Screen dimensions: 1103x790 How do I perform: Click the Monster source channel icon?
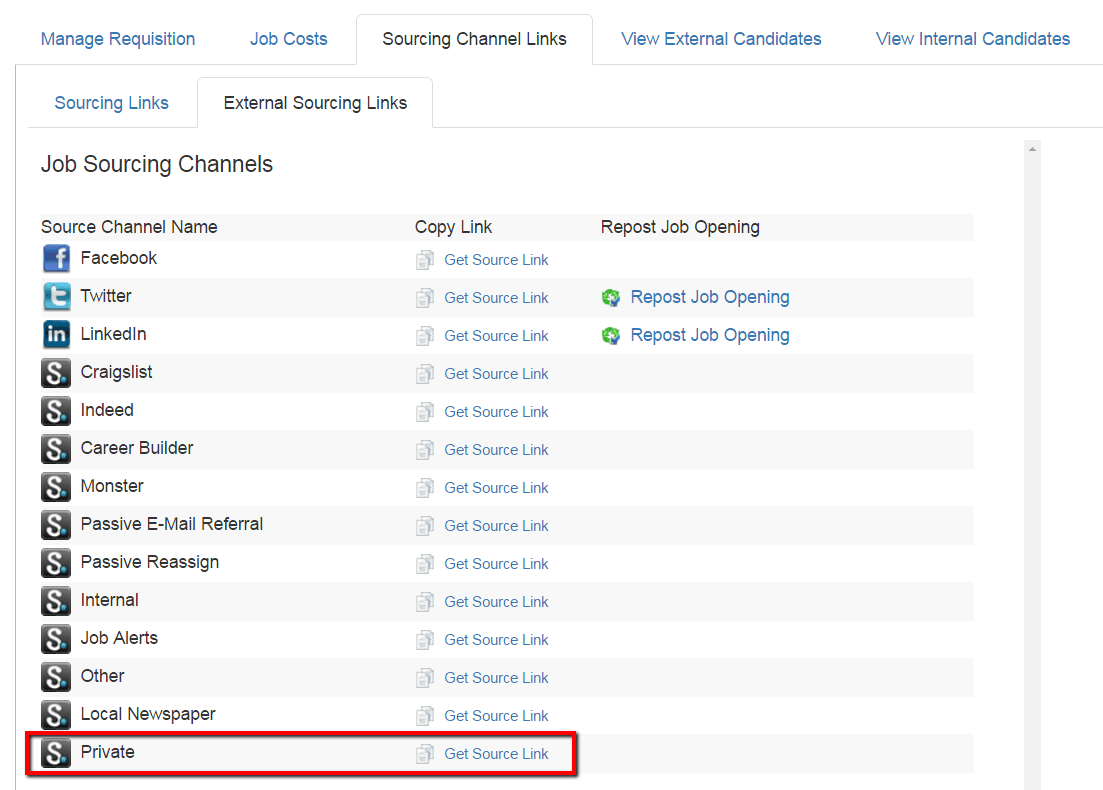click(56, 487)
